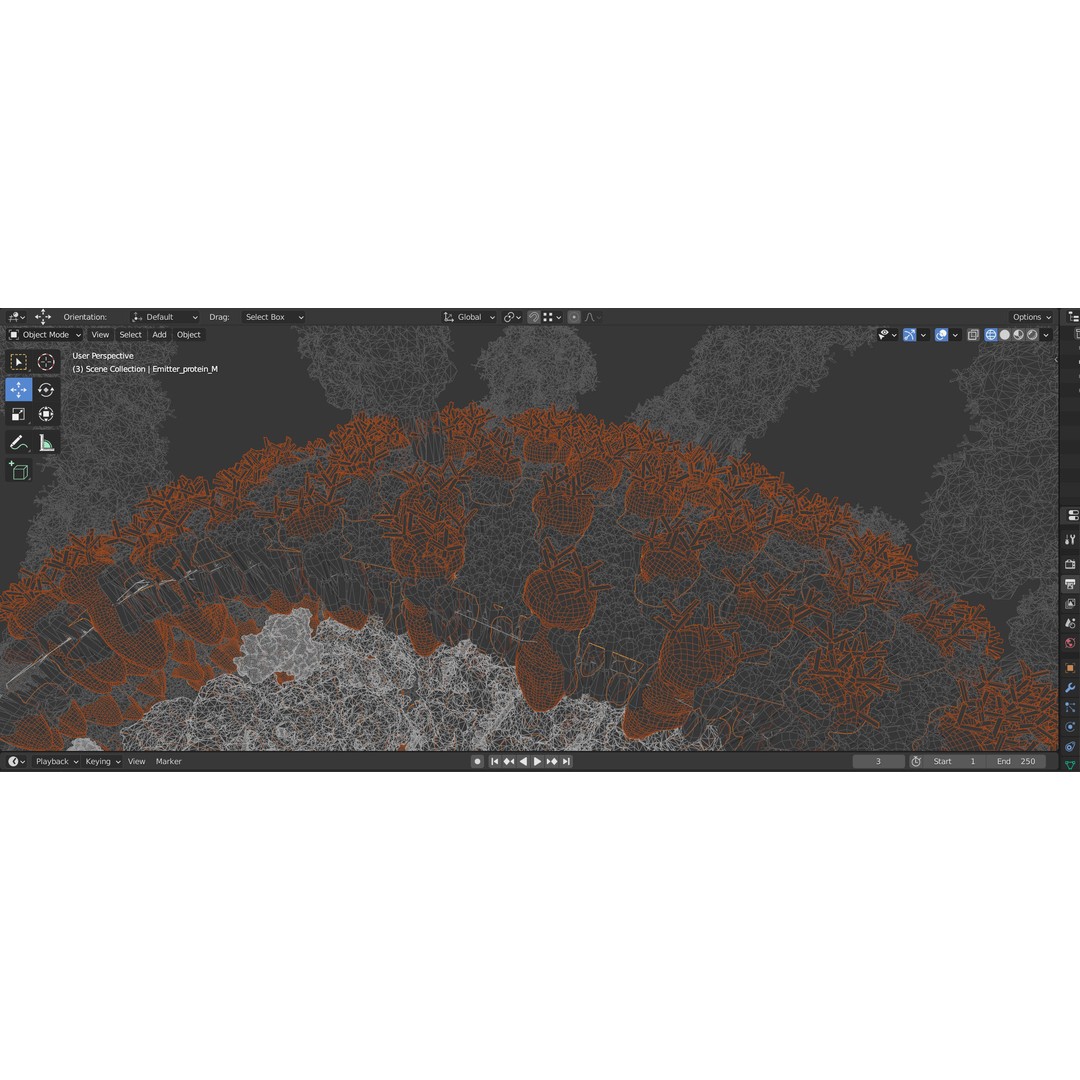The width and height of the screenshot is (1080, 1080).
Task: Activate the Rotate tool
Action: point(45,390)
